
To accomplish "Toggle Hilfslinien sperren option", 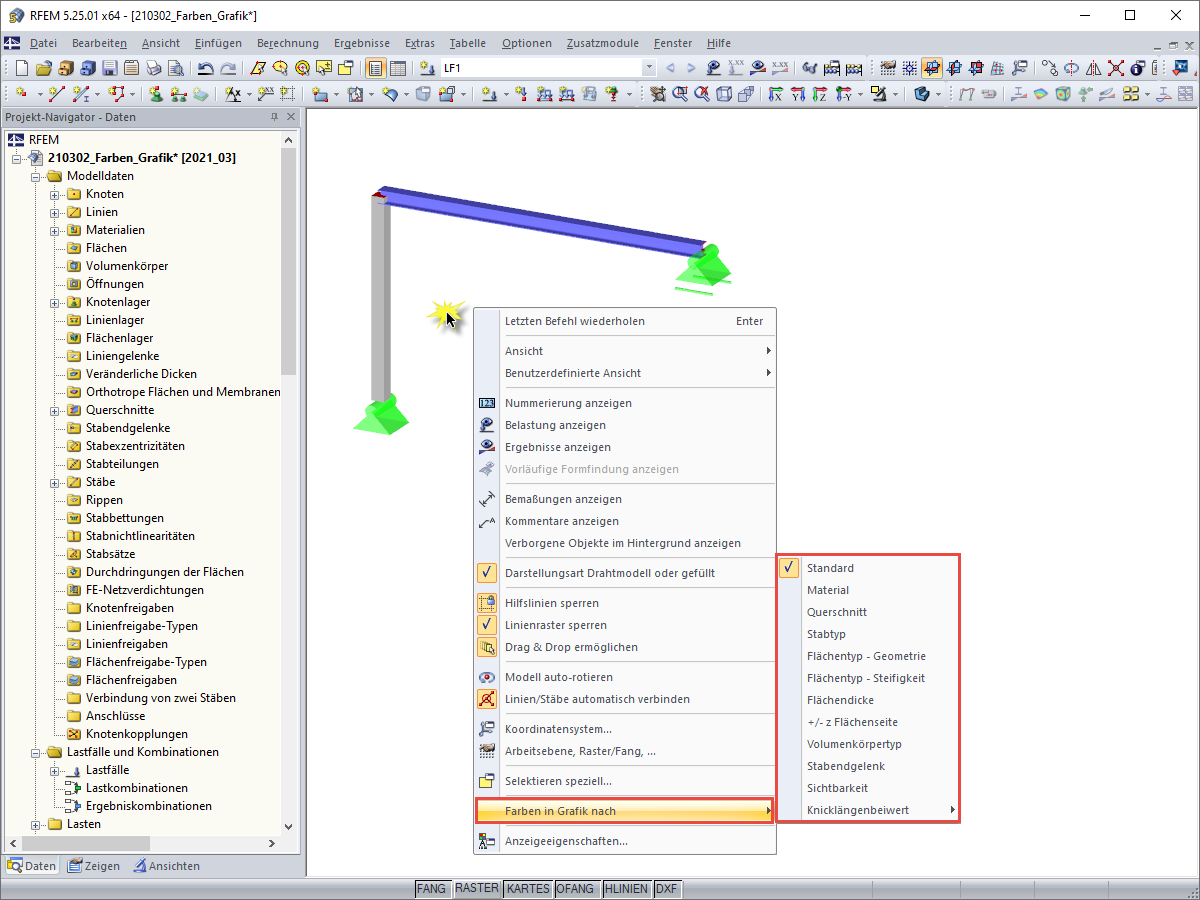I will pyautogui.click(x=624, y=603).
